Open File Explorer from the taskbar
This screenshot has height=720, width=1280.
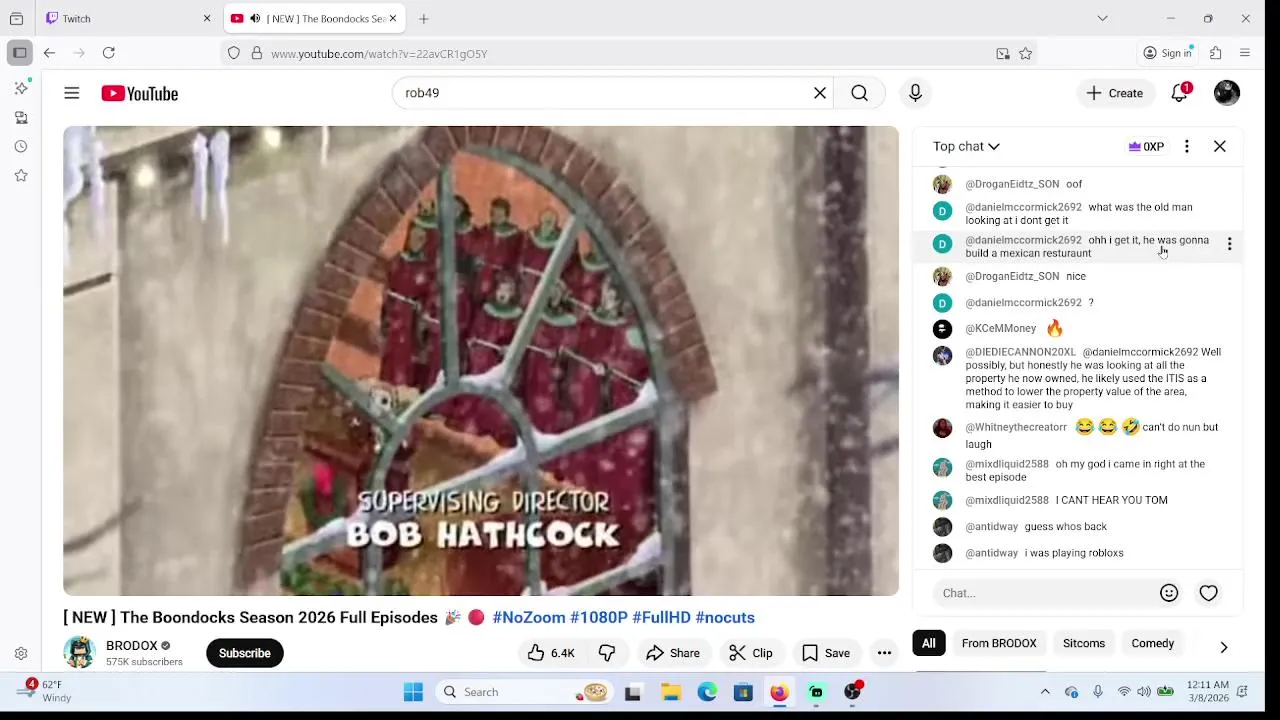671,692
